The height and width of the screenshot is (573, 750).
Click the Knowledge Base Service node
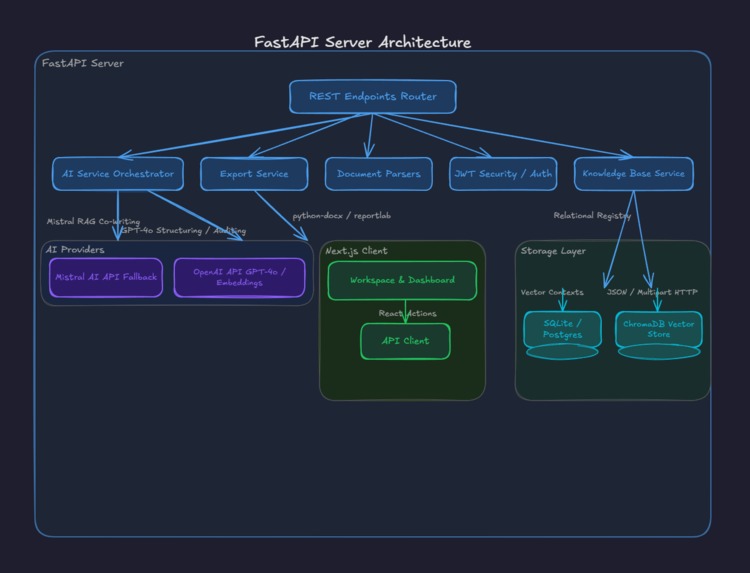tap(634, 174)
